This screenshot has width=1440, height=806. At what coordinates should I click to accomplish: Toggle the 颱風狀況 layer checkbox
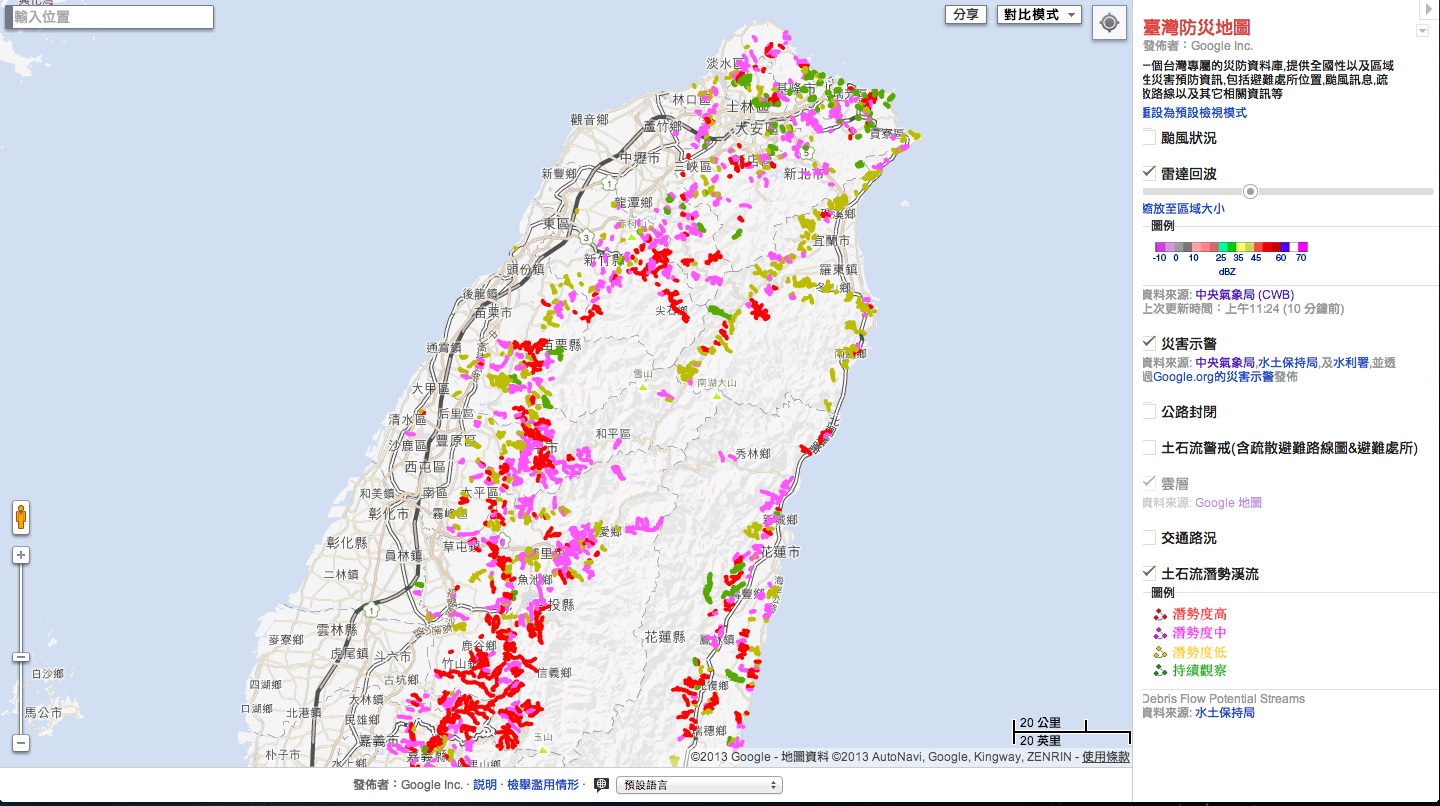click(1150, 137)
